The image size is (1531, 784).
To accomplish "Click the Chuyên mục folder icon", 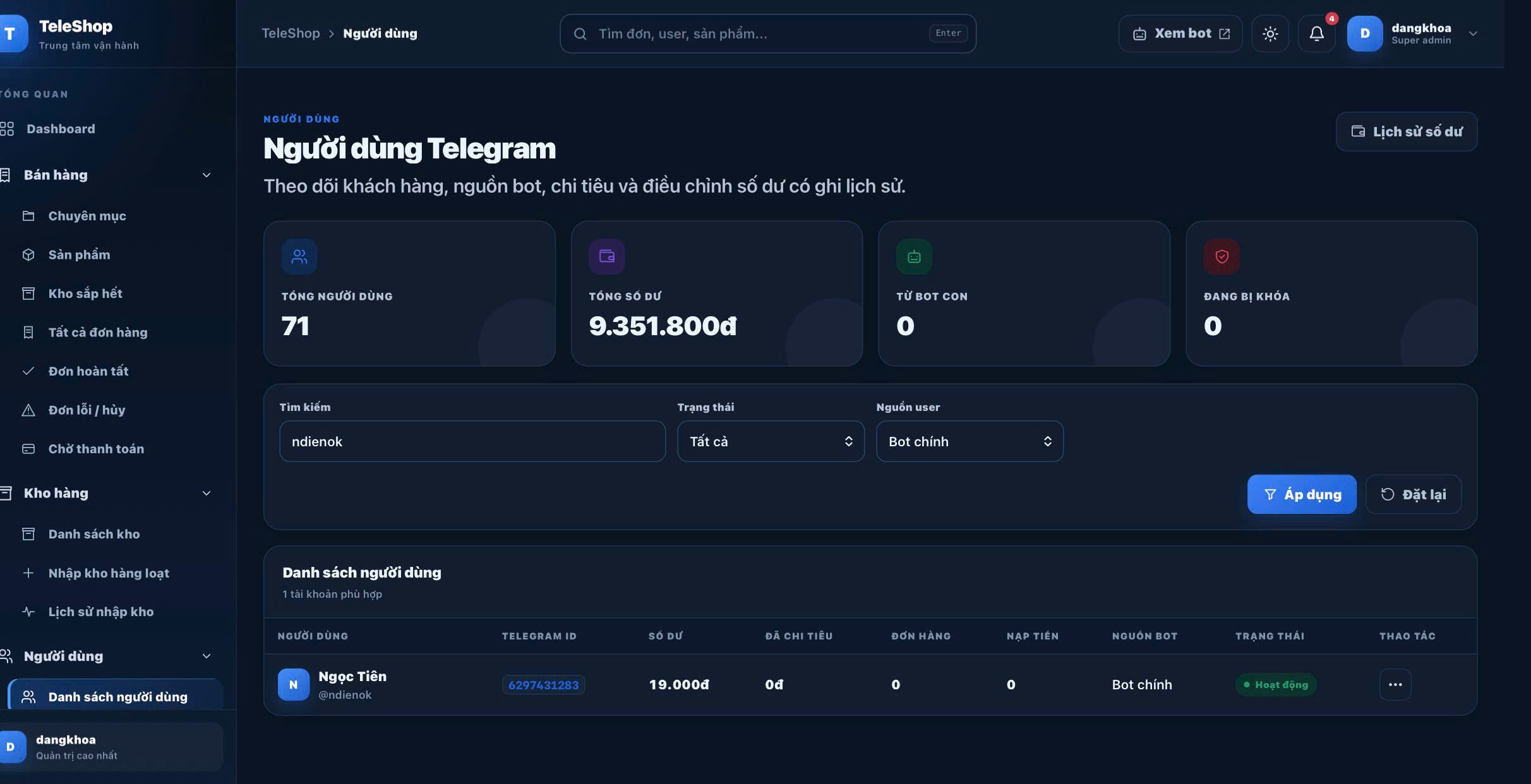I will coord(28,216).
